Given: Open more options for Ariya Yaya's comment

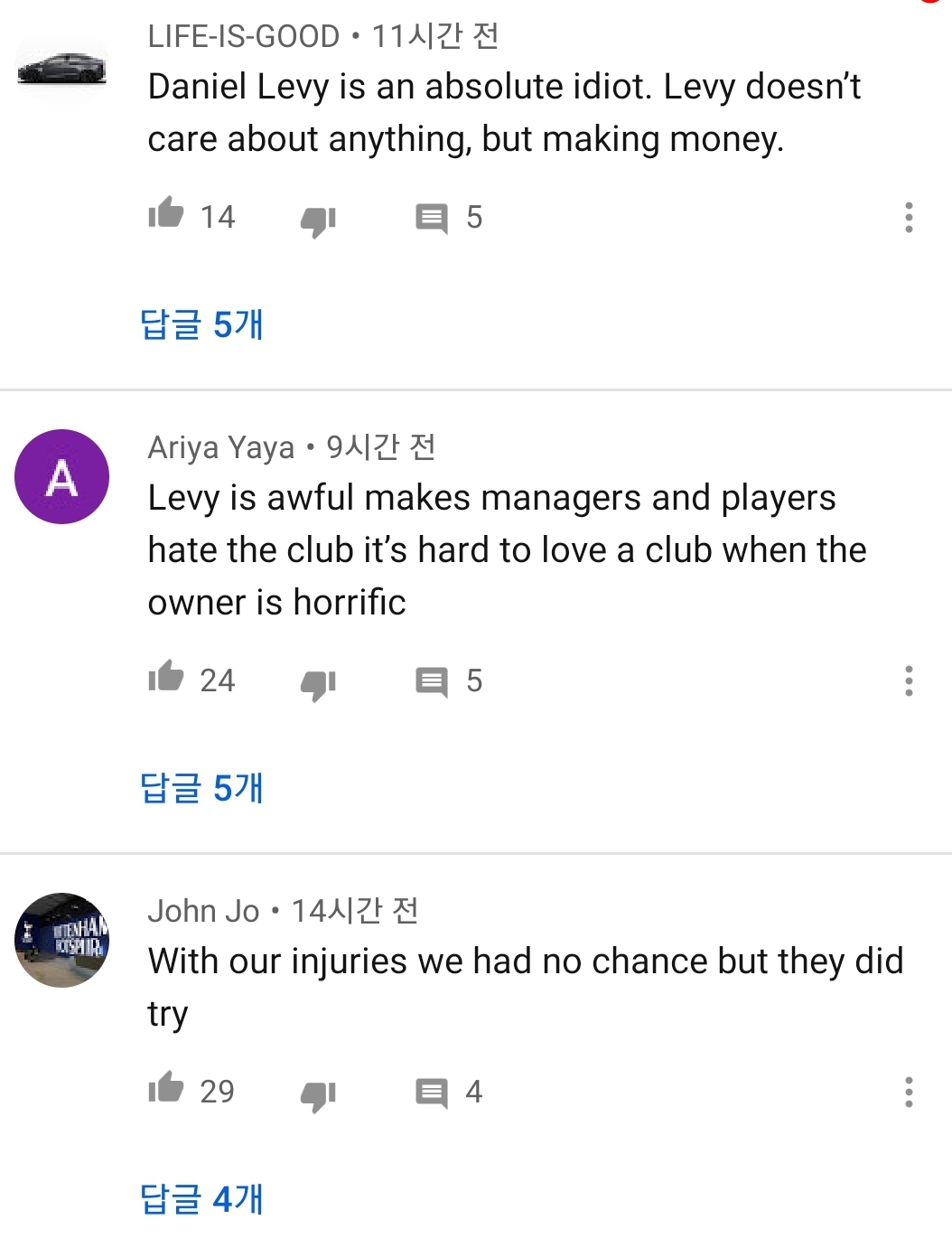Looking at the screenshot, I should click(x=909, y=681).
